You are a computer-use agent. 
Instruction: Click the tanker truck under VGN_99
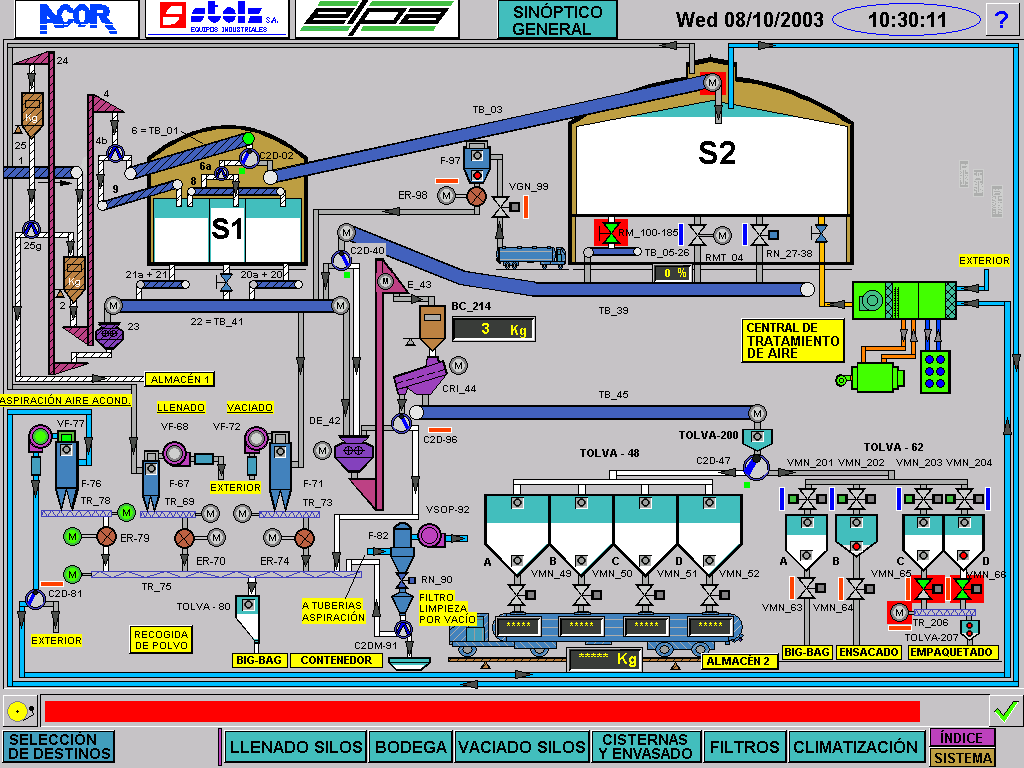531,256
